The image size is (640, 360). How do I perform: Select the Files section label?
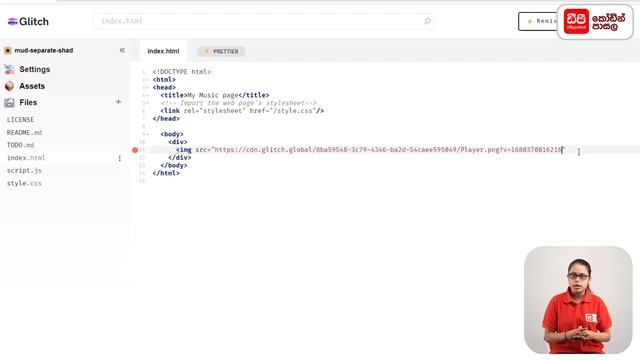pos(28,102)
